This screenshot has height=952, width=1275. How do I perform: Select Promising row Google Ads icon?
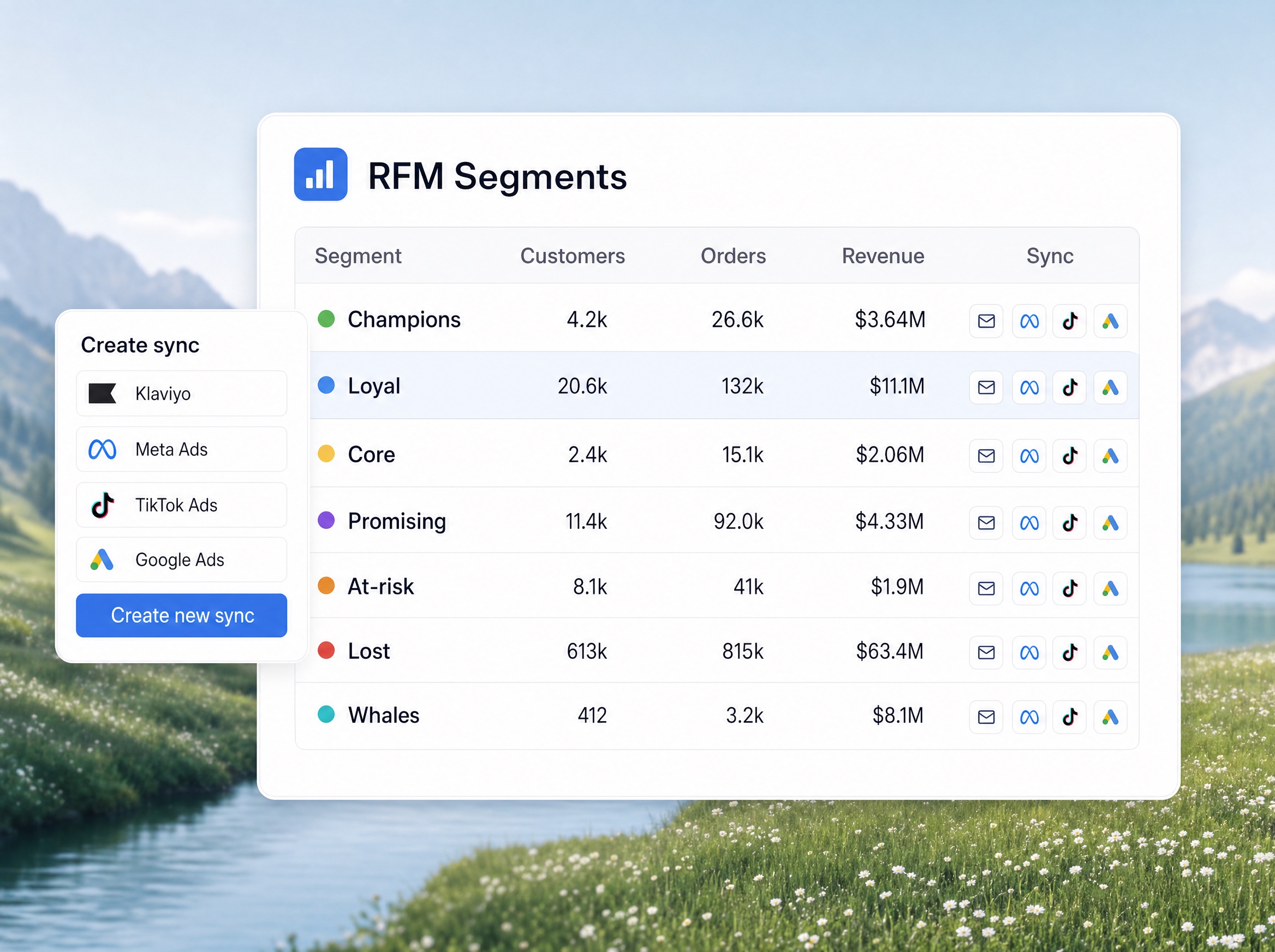click(x=1110, y=523)
